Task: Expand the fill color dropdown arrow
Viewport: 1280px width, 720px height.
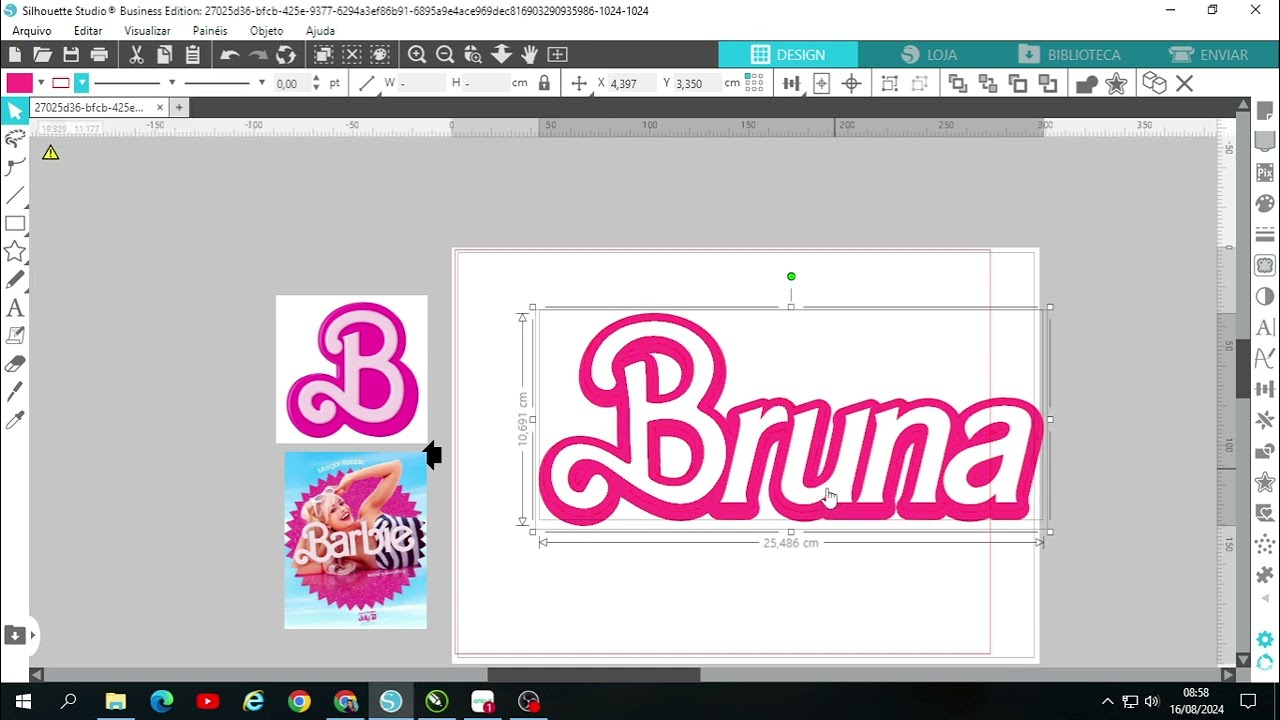Action: (x=41, y=83)
